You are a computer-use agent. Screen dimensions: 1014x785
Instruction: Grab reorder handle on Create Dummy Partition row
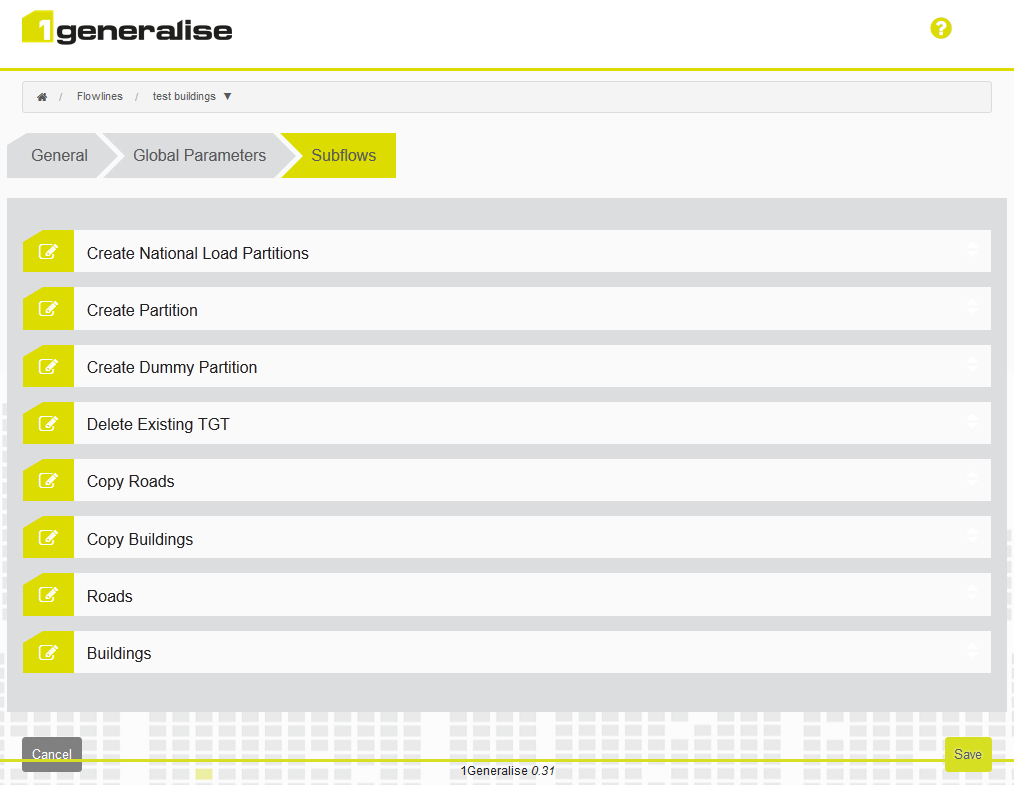click(972, 363)
